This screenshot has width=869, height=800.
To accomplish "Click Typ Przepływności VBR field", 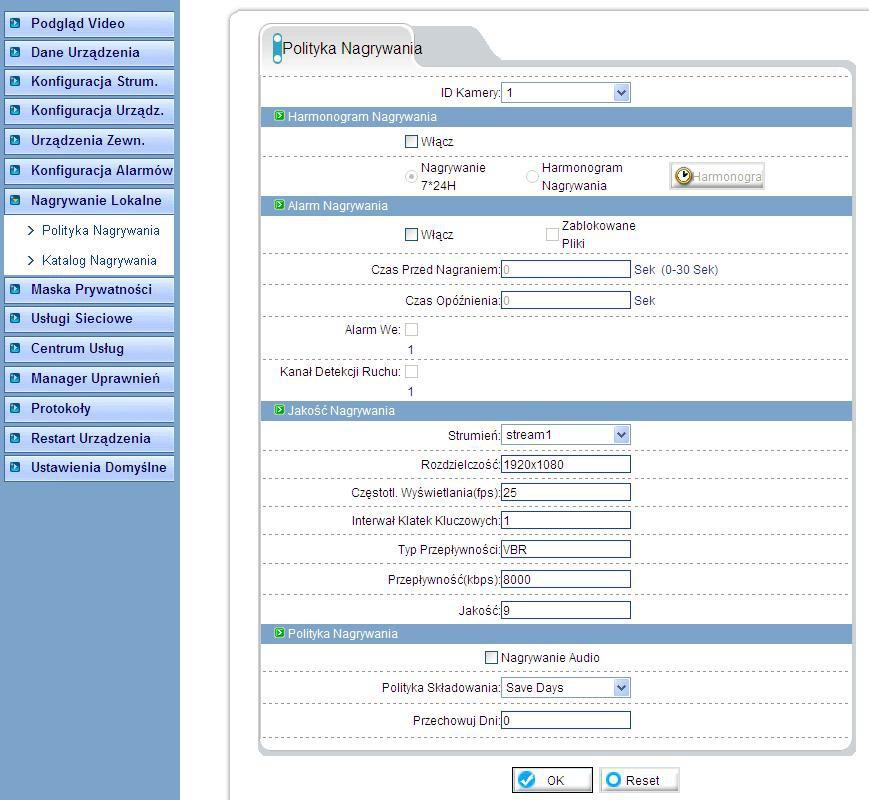I will pos(565,549).
